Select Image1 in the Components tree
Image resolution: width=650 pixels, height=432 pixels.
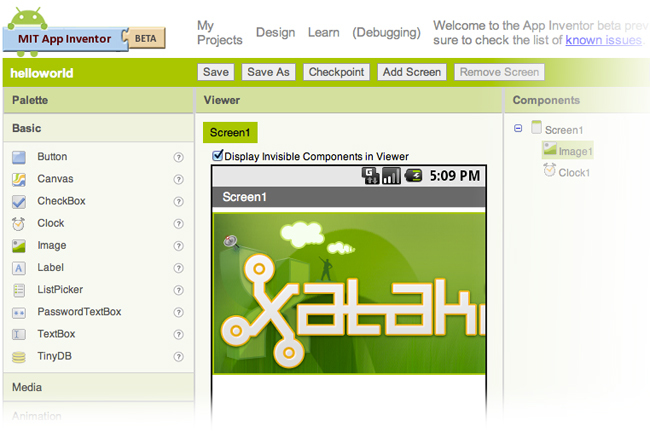(568, 150)
